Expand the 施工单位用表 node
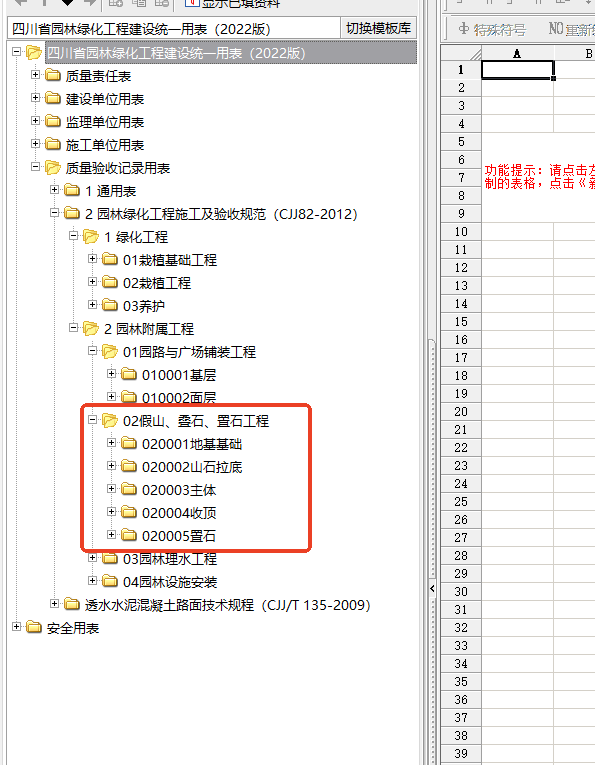The height and width of the screenshot is (765, 595). point(35,143)
